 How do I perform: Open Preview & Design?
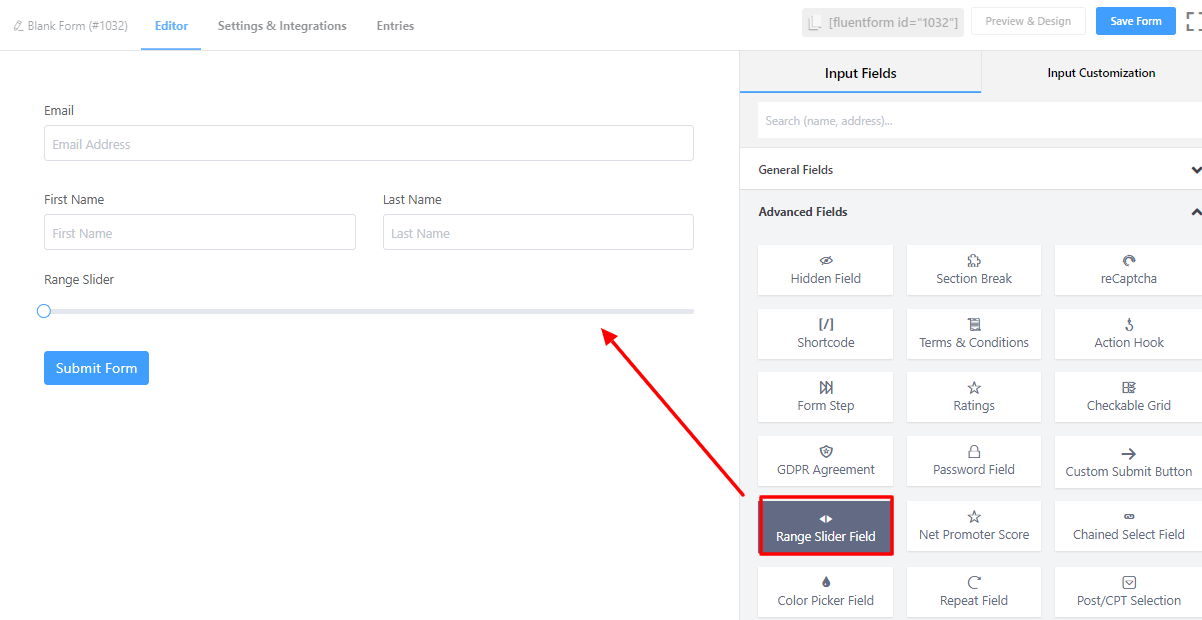pos(1028,22)
